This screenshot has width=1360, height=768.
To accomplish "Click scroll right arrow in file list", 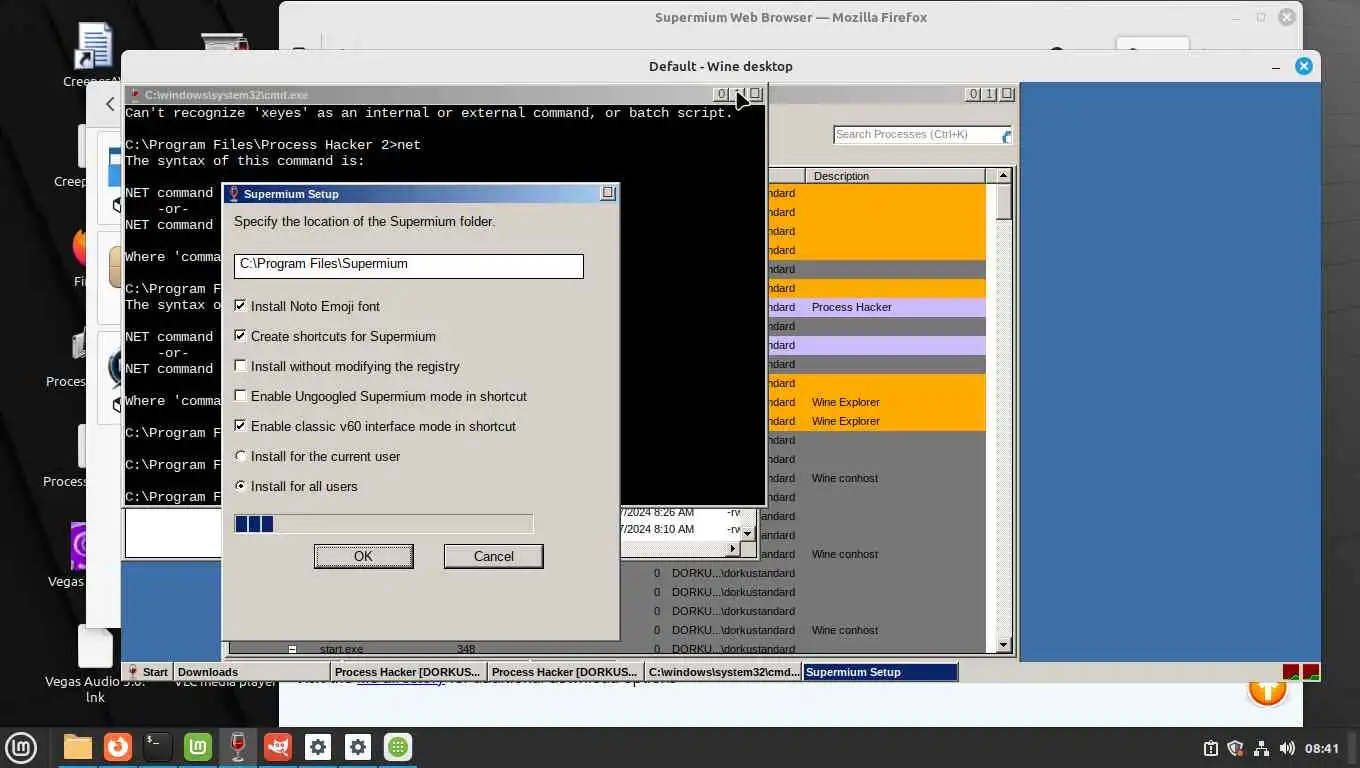I will (x=732, y=548).
